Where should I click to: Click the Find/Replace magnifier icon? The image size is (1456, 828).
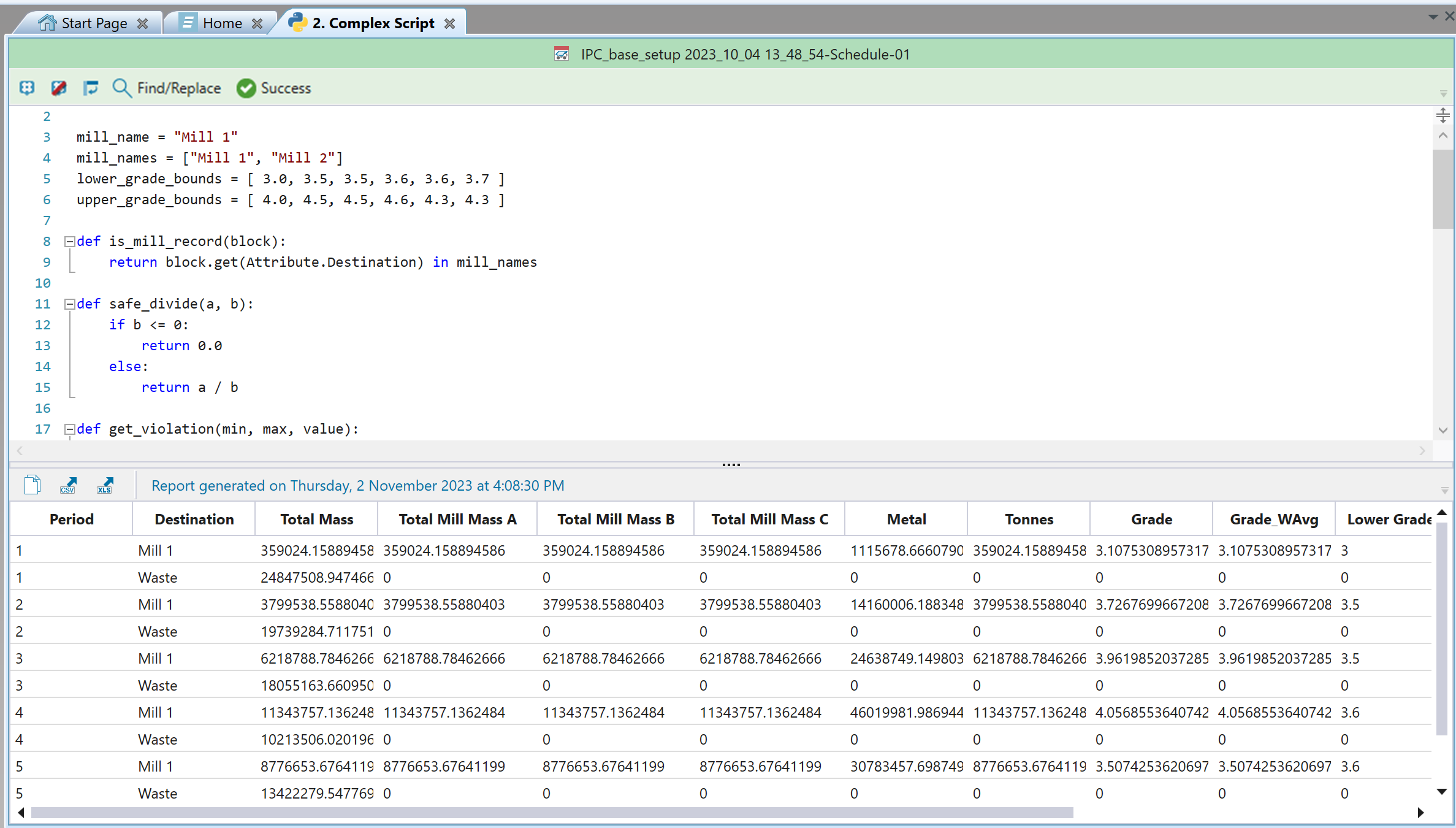121,88
